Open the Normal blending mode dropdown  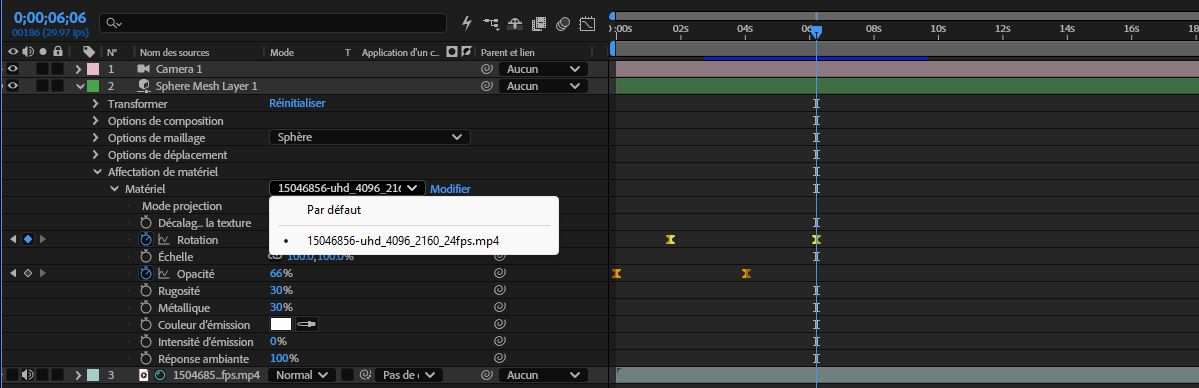[301, 375]
